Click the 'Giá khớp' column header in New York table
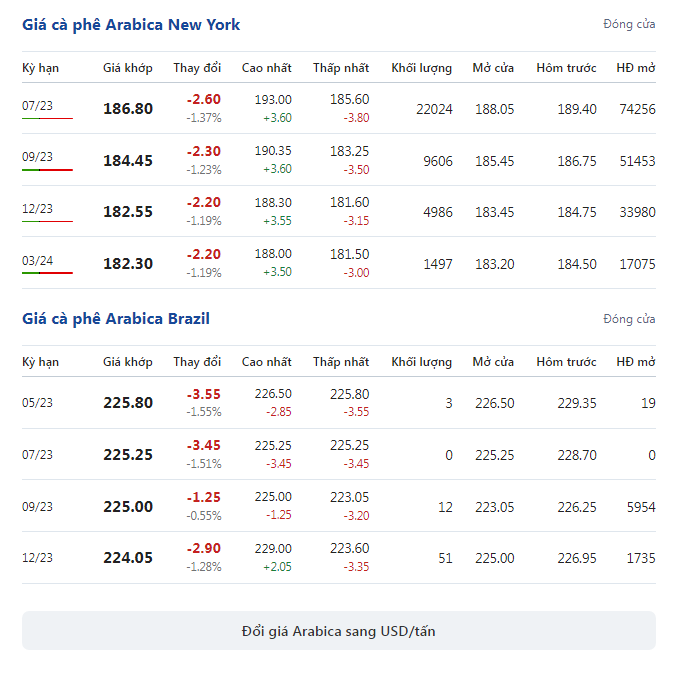 128,68
